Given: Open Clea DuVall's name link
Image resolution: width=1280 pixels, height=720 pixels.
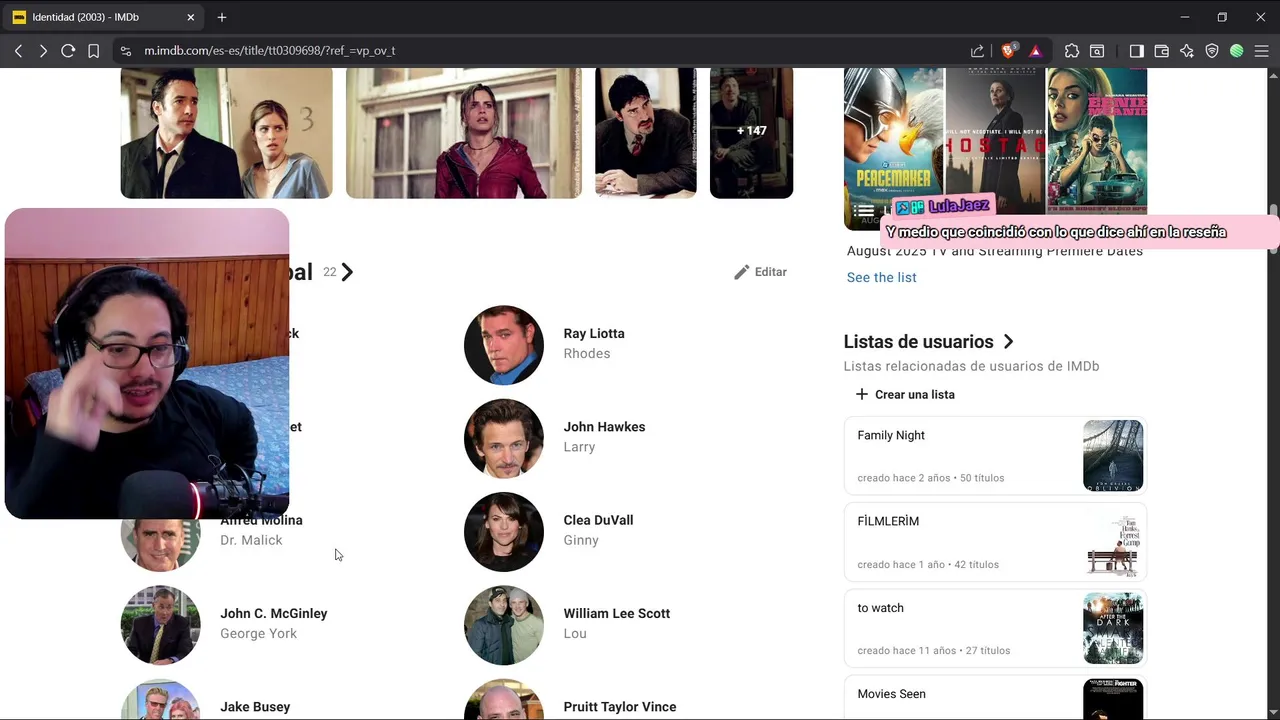Looking at the screenshot, I should [x=598, y=520].
